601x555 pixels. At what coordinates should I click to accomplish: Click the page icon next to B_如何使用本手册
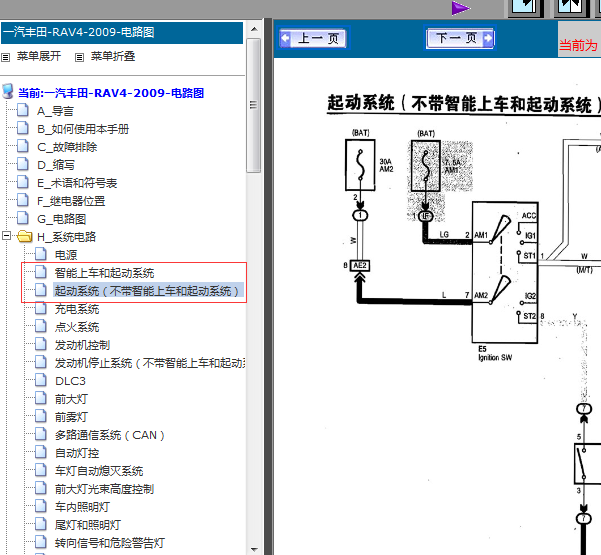pos(23,128)
